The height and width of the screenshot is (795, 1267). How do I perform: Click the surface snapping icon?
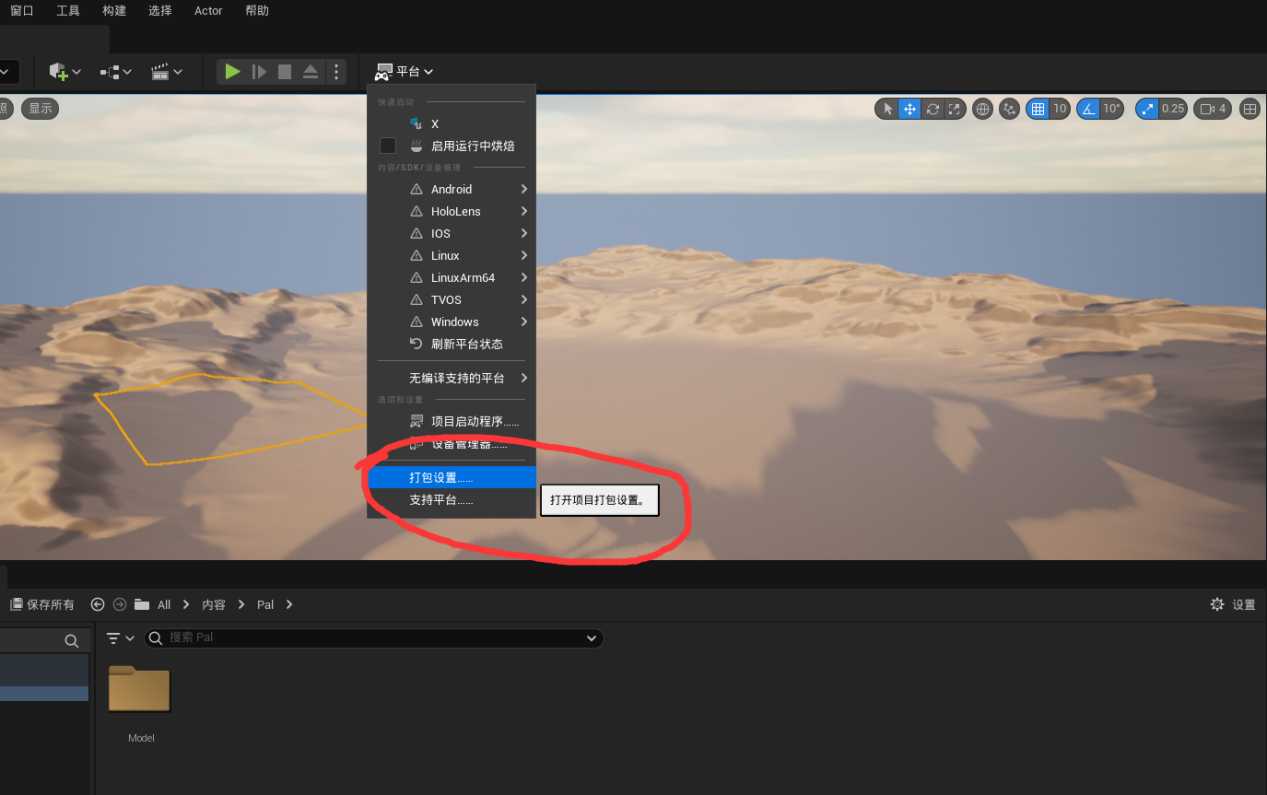tap(1010, 109)
